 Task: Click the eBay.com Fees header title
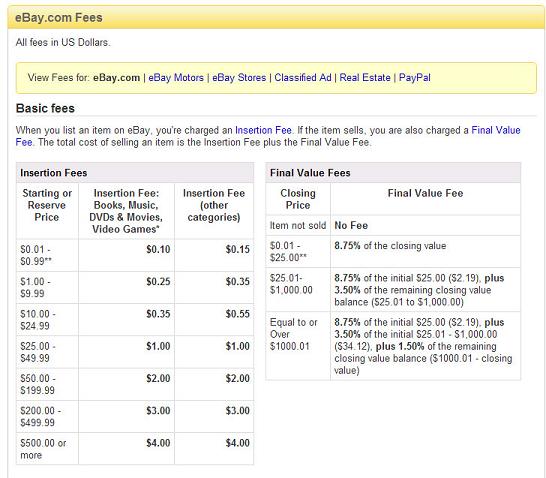[58, 17]
